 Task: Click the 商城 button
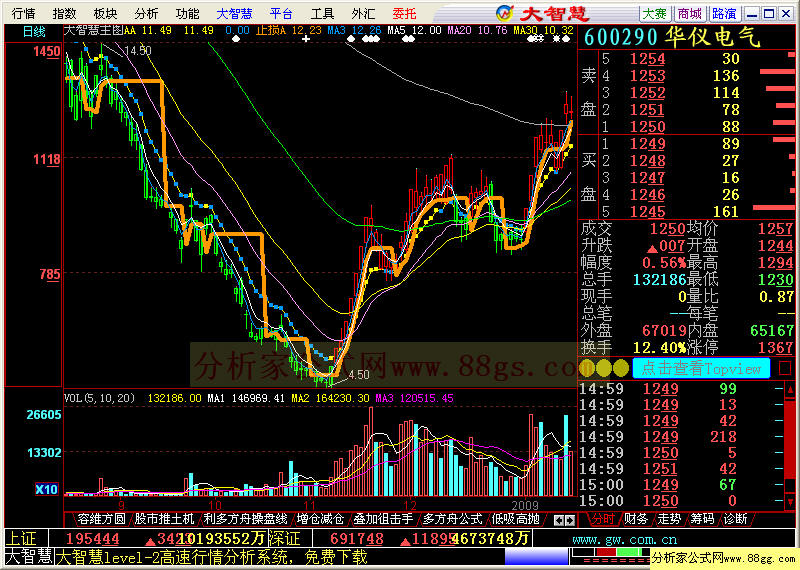click(x=689, y=14)
